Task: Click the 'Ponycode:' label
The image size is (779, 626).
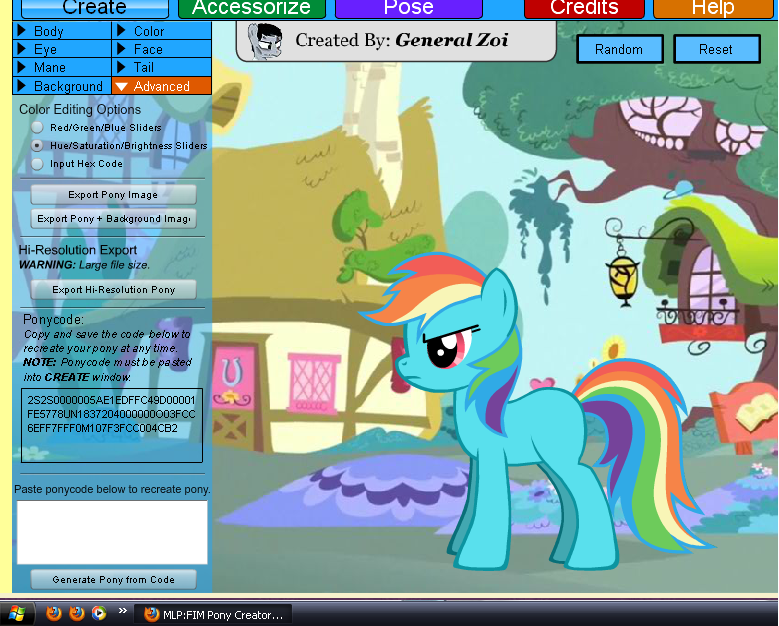Action: pyautogui.click(x=54, y=319)
